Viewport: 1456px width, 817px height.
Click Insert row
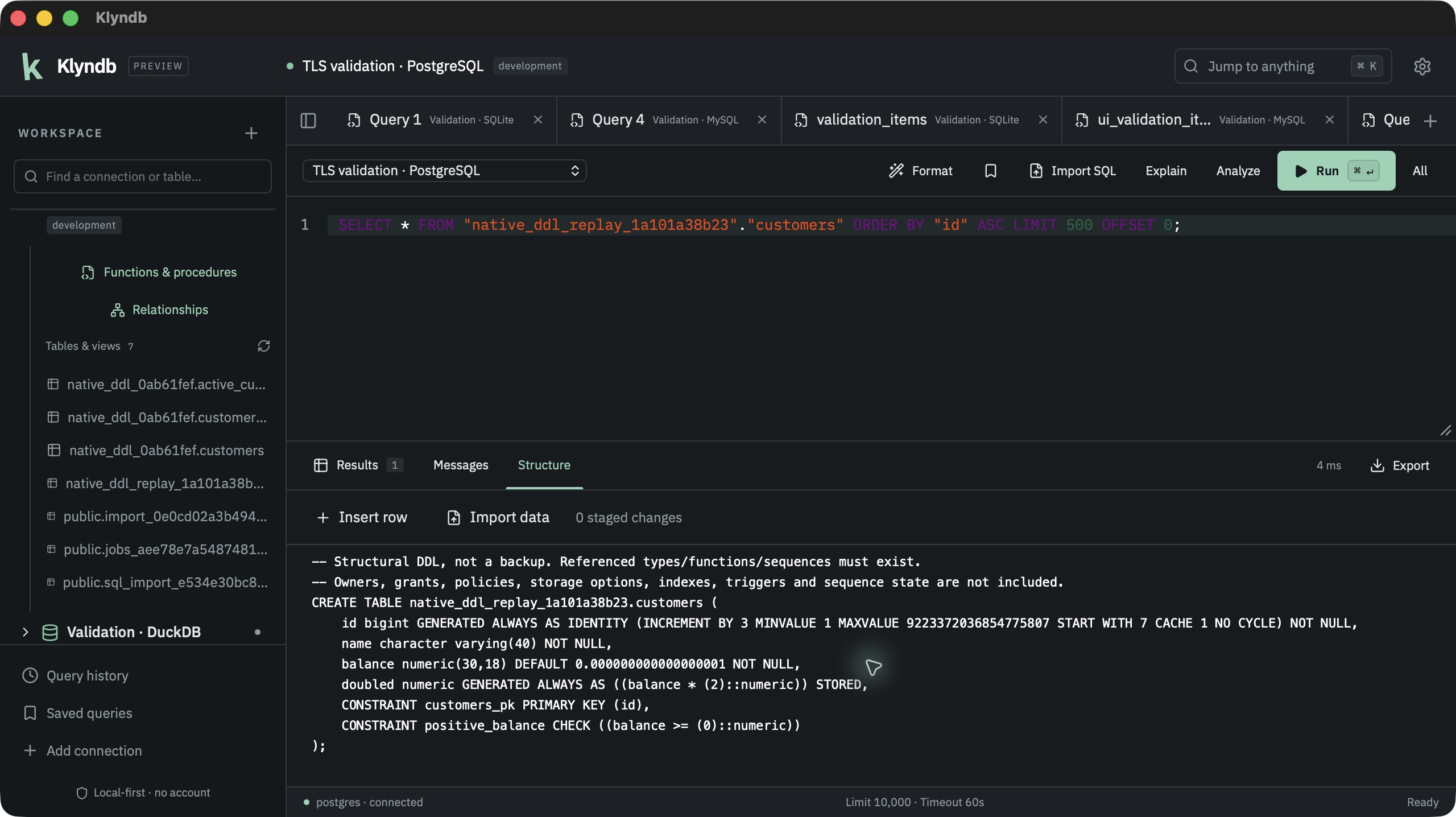(362, 517)
